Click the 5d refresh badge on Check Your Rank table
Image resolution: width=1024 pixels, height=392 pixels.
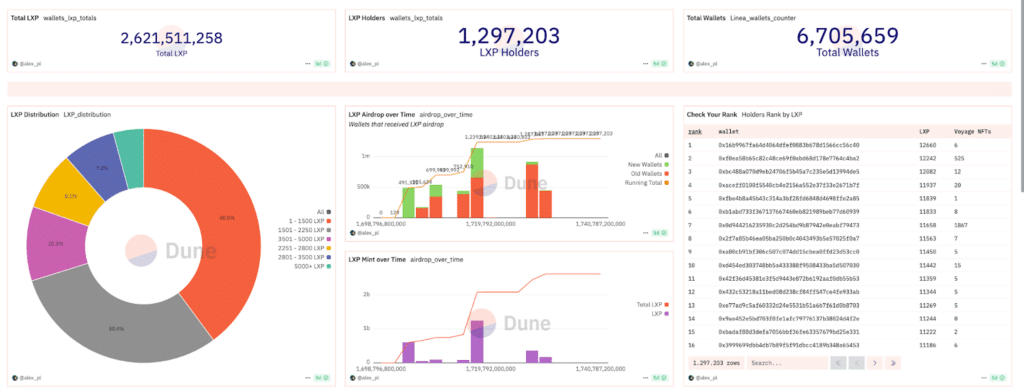[x=998, y=378]
